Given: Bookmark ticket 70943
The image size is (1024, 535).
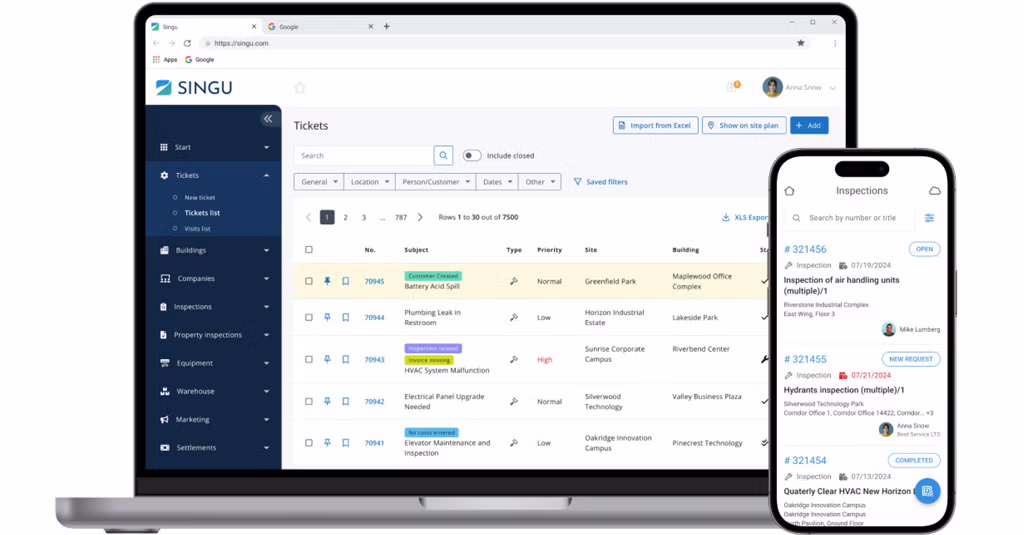Looking at the screenshot, I should coord(345,359).
